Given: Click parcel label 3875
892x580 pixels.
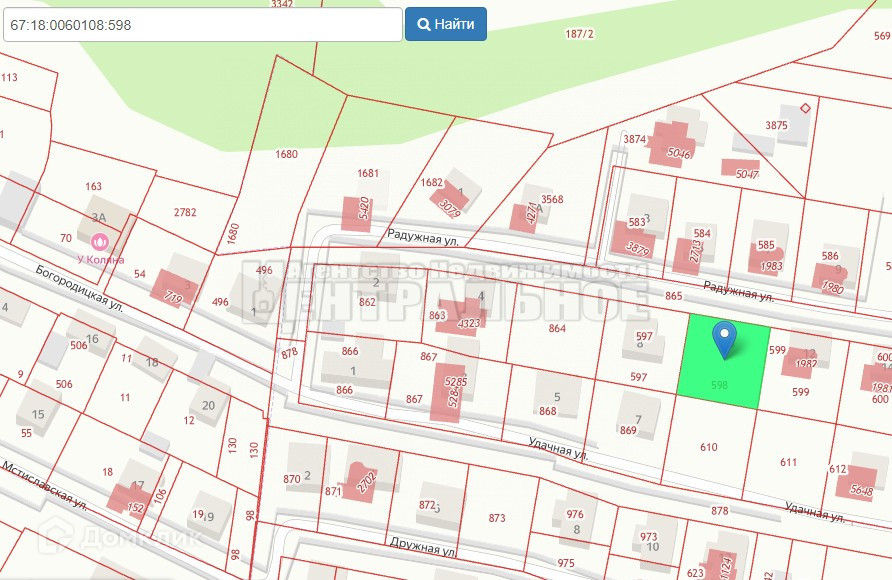Looking at the screenshot, I should [776, 125].
